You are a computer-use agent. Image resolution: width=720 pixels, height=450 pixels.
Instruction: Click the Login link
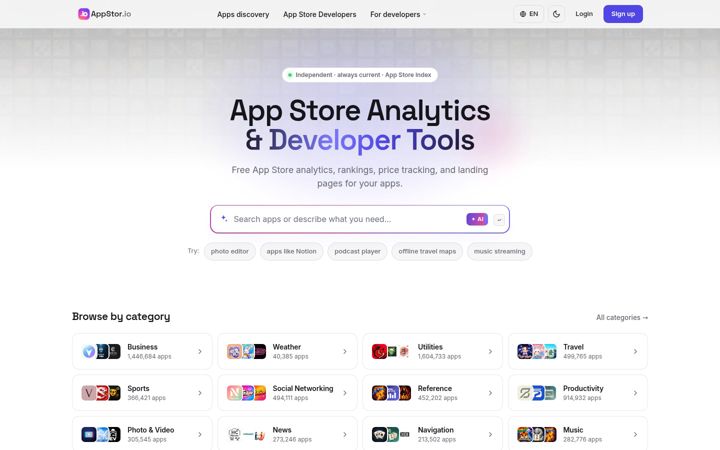coord(584,14)
